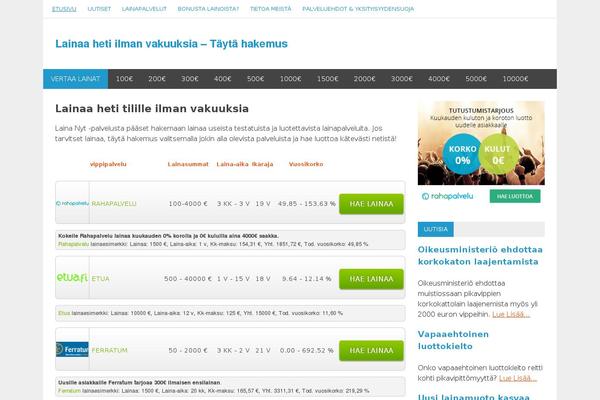
Task: Click the KULUT 0€ circle in banner
Action: click(x=498, y=154)
